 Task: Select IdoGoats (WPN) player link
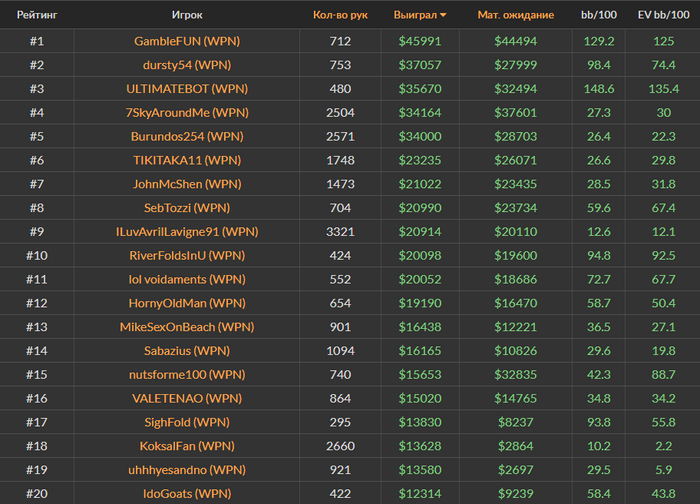187,493
